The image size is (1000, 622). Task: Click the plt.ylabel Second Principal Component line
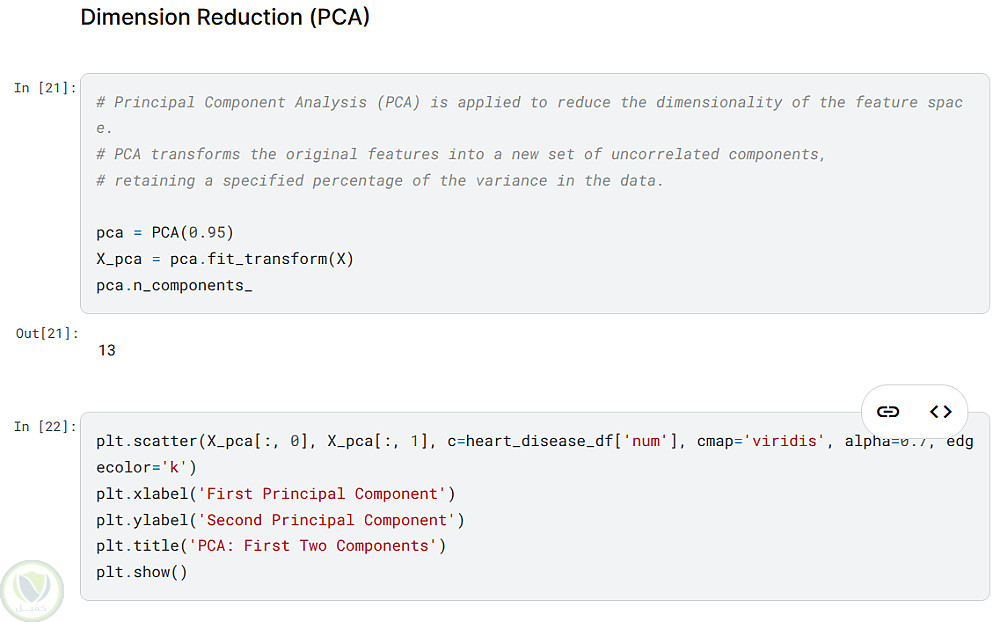280,520
